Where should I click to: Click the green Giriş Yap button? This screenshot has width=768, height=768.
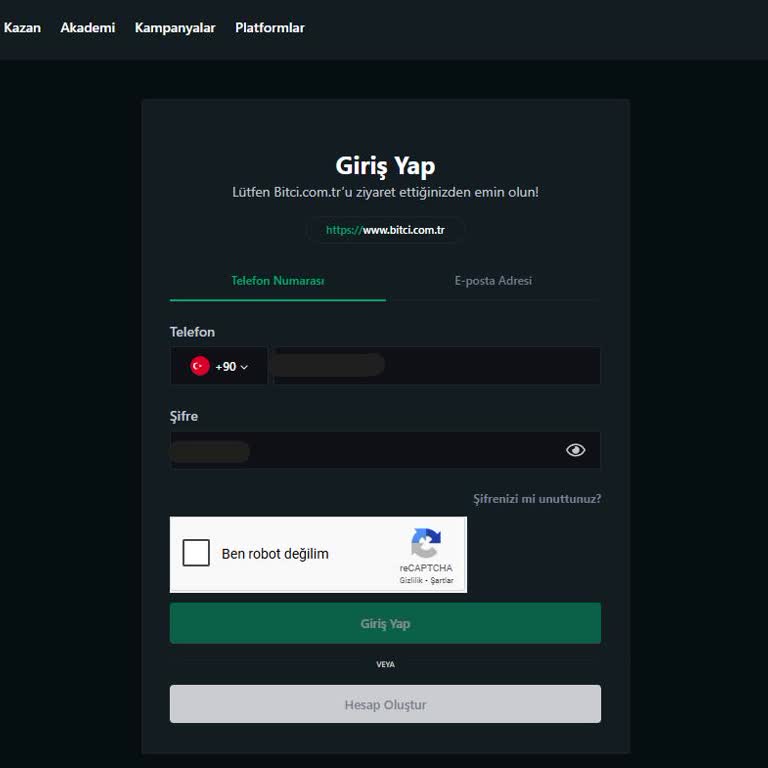[385, 623]
